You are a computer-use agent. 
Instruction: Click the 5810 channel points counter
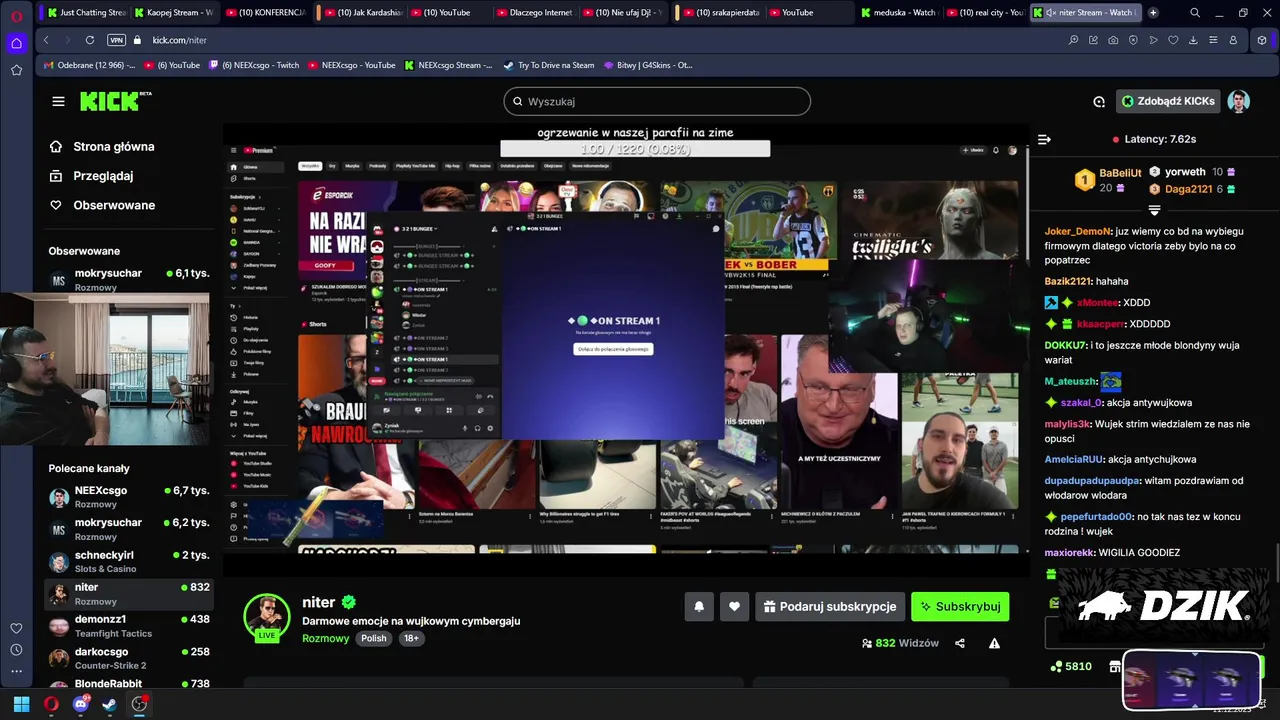click(1070, 666)
